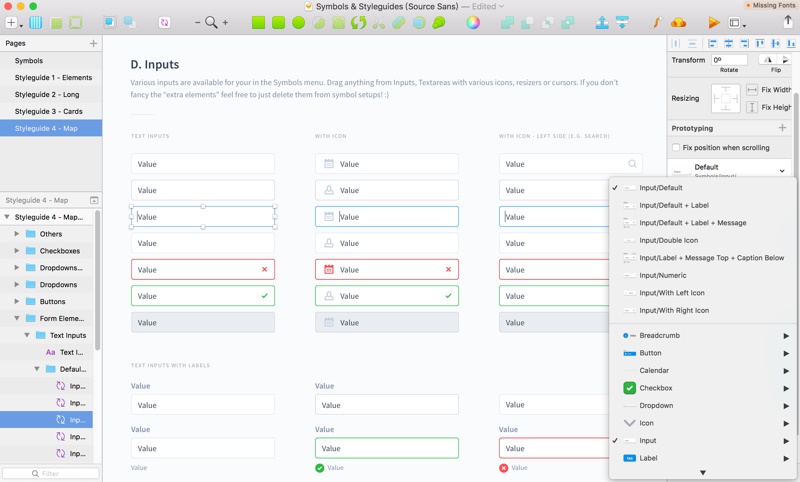This screenshot has width=800, height=482.
Task: Click the orange Preview play icon
Action: [x=713, y=22]
